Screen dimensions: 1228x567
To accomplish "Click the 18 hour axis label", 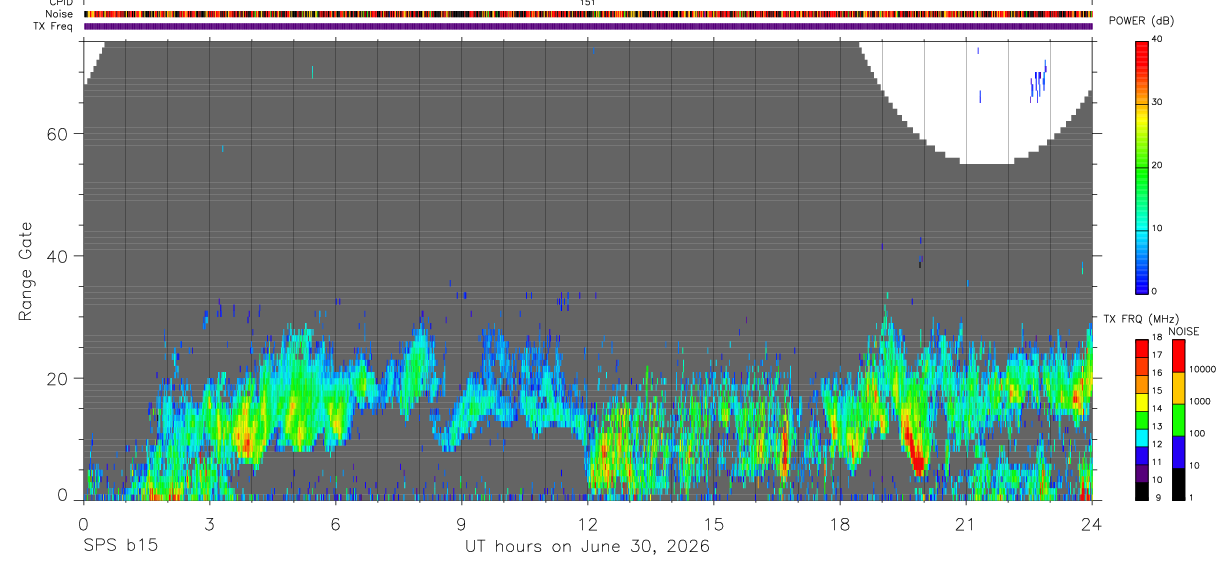I will click(x=840, y=524).
